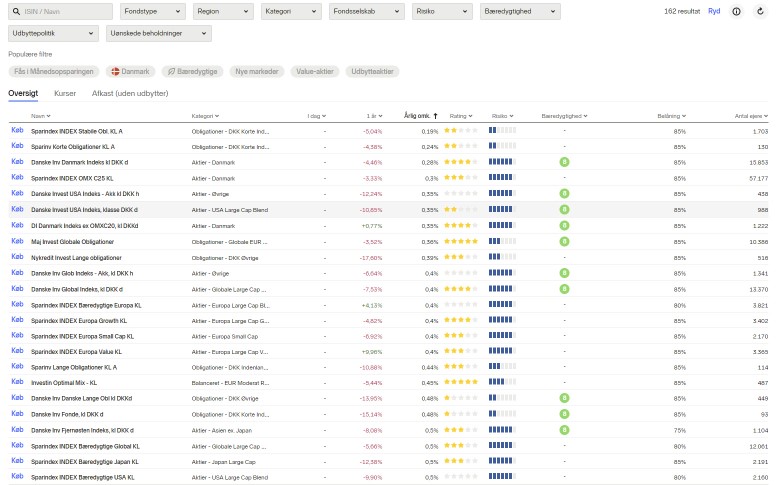Click sort arrow on Årlig omk. column
Viewport: 778px width, 485px height.
click(x=435, y=116)
